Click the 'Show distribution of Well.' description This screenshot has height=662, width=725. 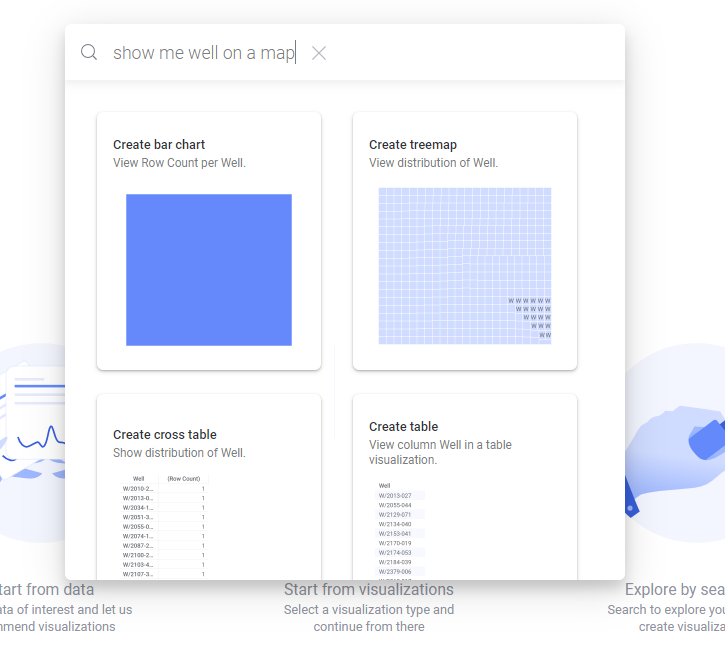pos(179,453)
